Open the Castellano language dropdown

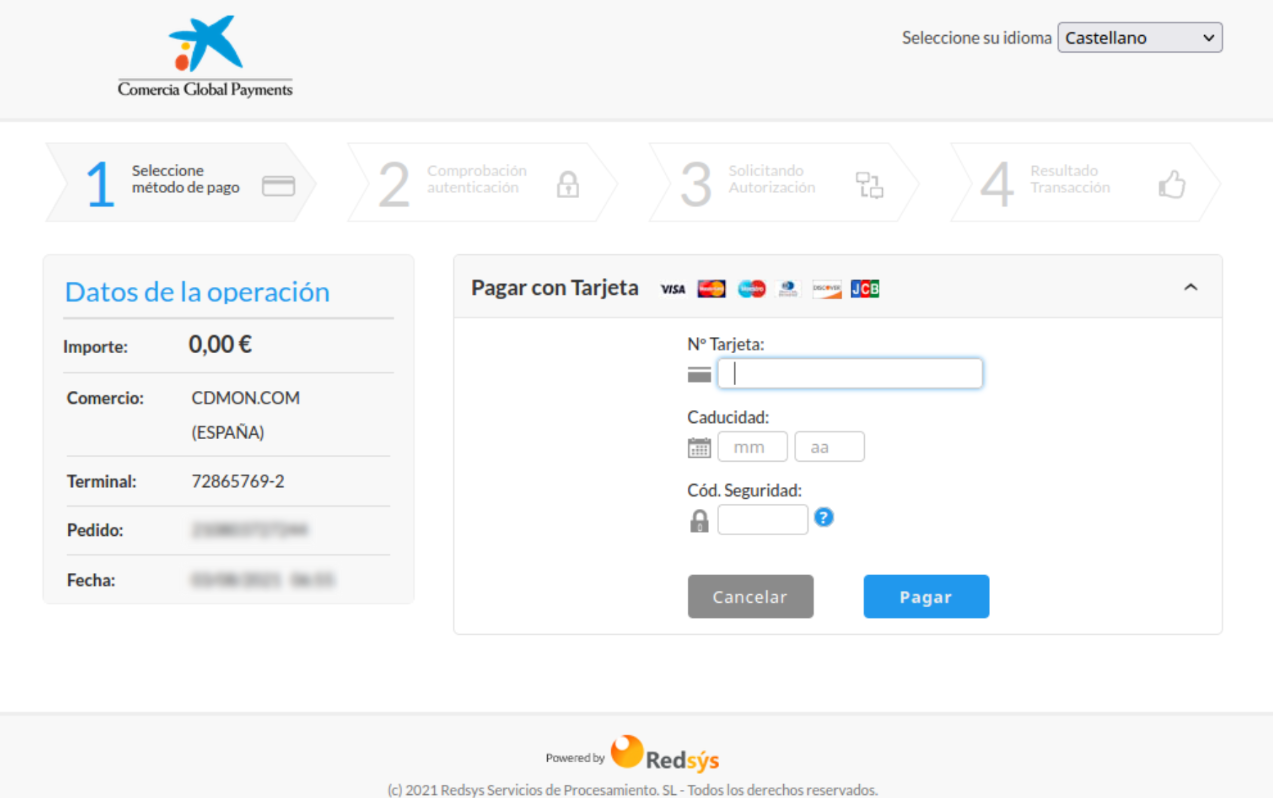point(1139,38)
